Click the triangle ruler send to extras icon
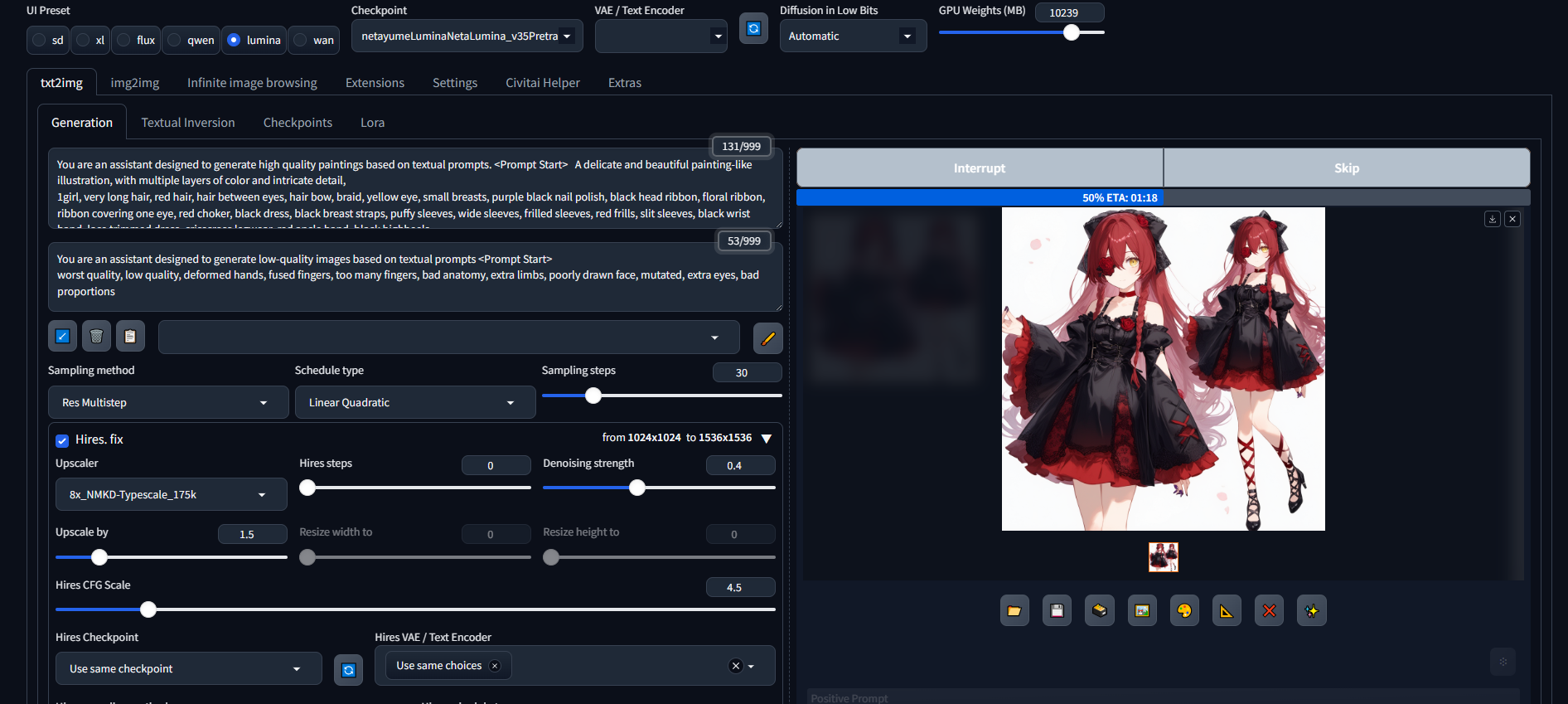The image size is (1568, 704). [1227, 611]
